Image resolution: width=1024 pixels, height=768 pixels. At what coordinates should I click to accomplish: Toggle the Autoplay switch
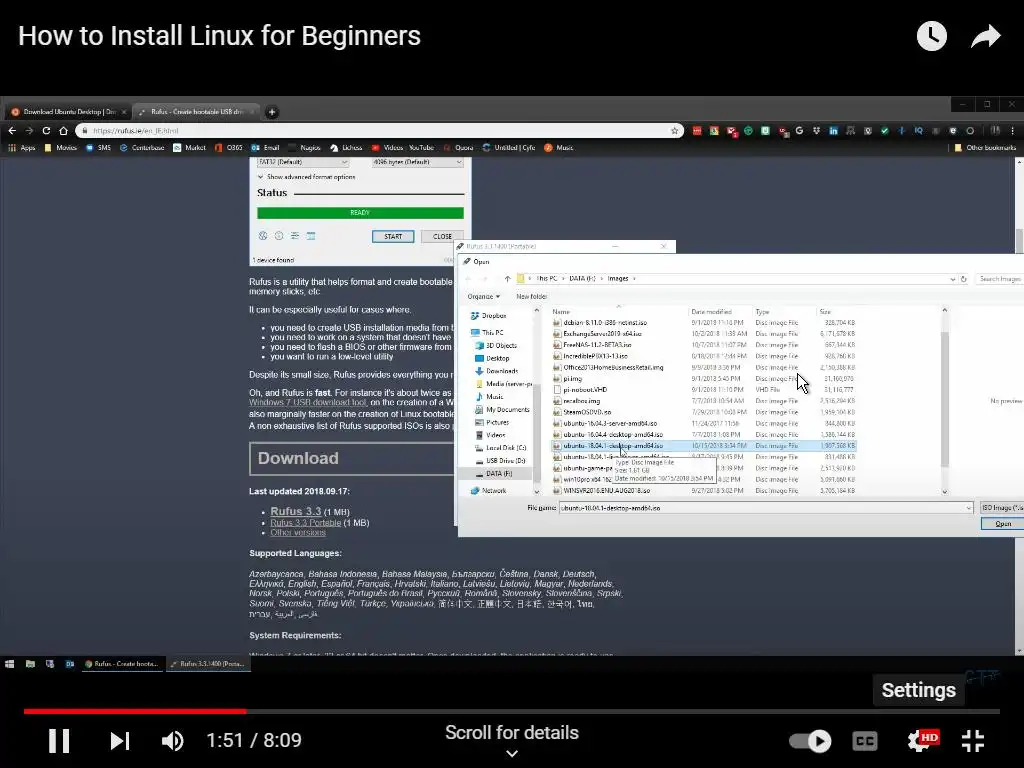[x=810, y=741]
